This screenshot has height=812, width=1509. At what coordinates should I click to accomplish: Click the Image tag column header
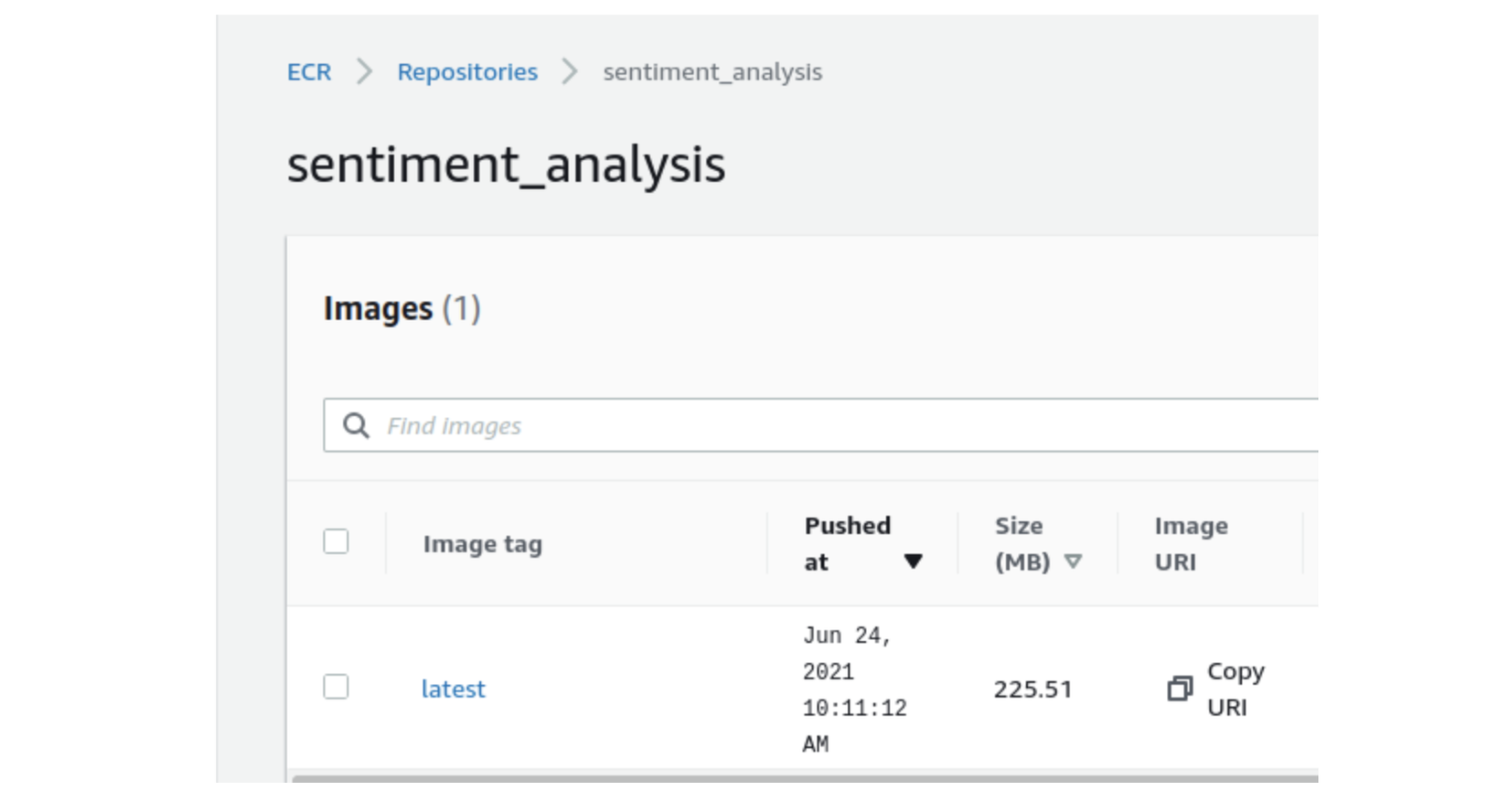click(x=483, y=545)
